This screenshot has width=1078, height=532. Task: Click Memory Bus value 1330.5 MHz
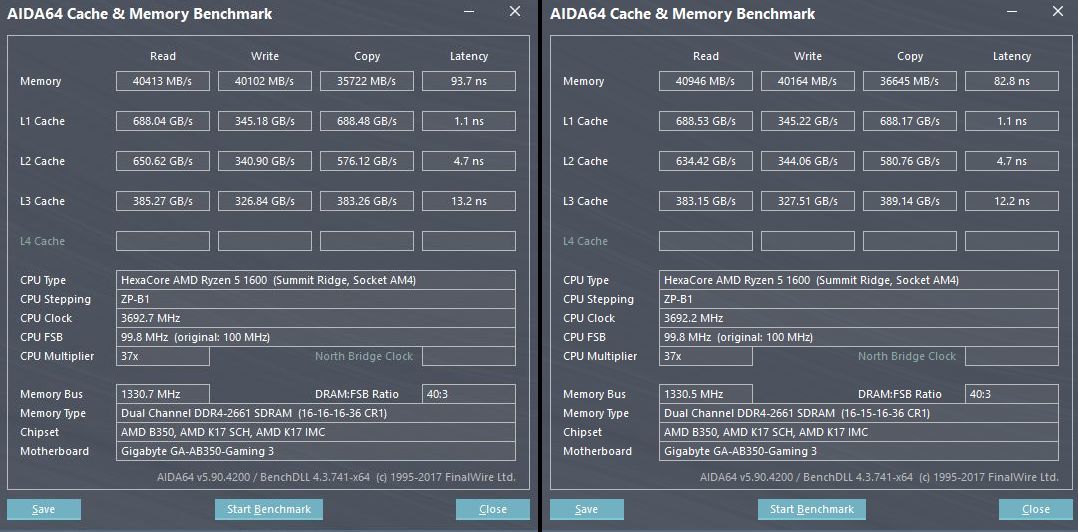[706, 394]
